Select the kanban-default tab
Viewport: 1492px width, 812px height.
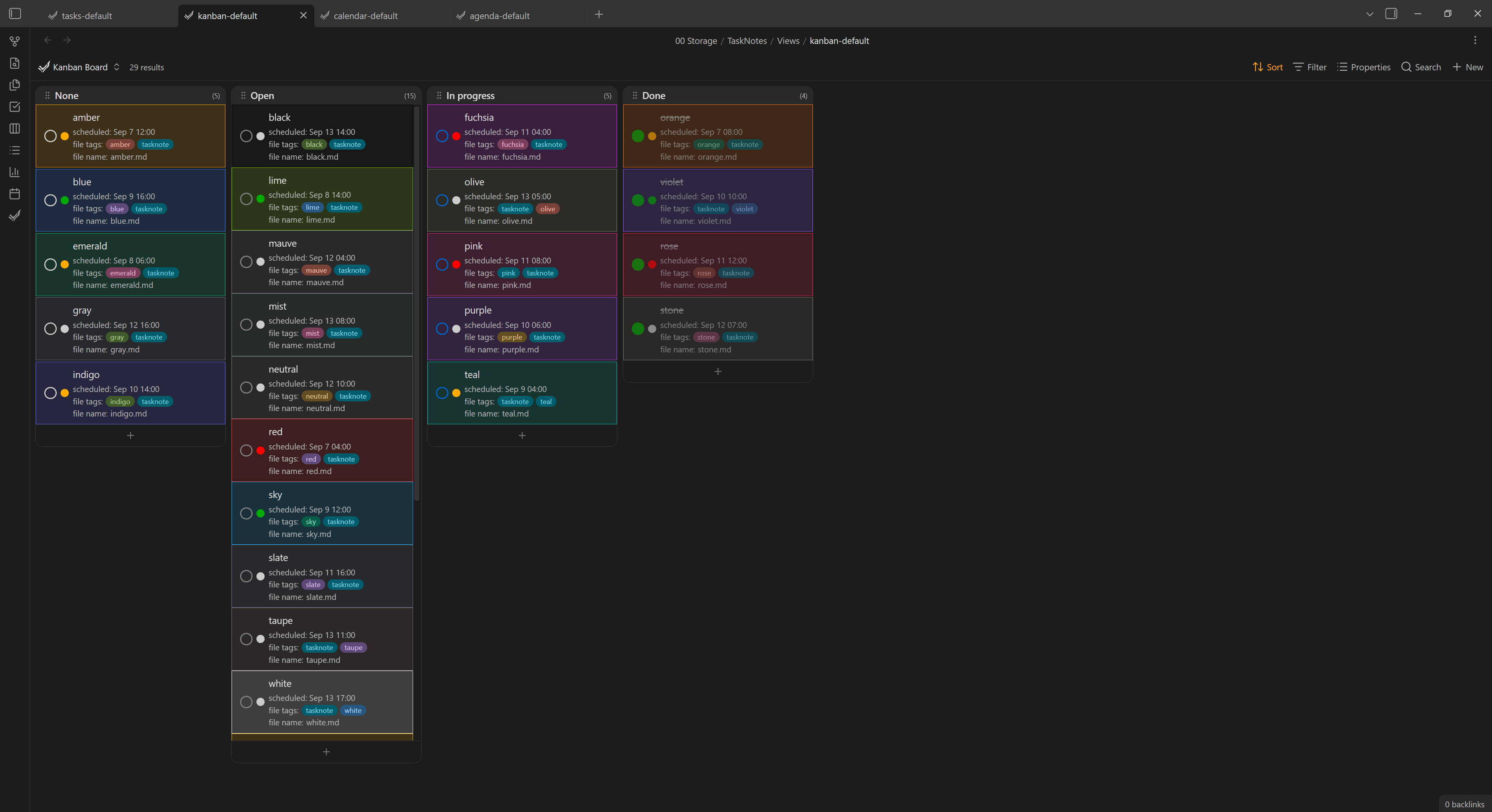(227, 16)
